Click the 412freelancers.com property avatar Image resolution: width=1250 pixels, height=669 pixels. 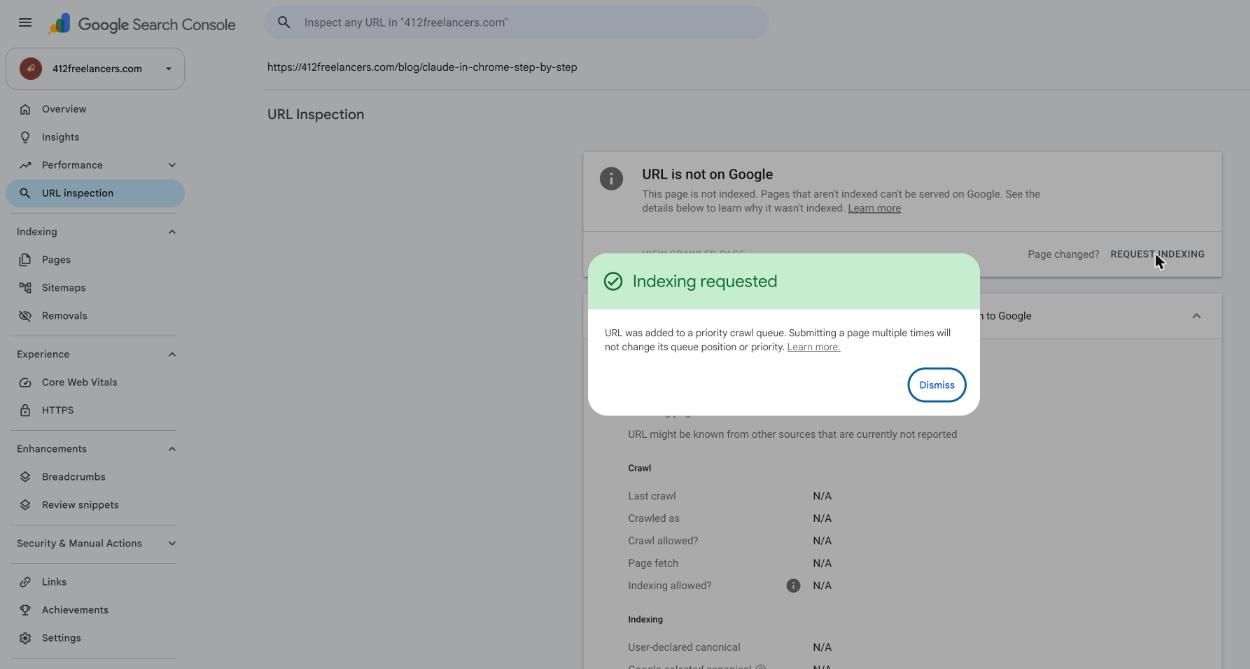pos(30,69)
